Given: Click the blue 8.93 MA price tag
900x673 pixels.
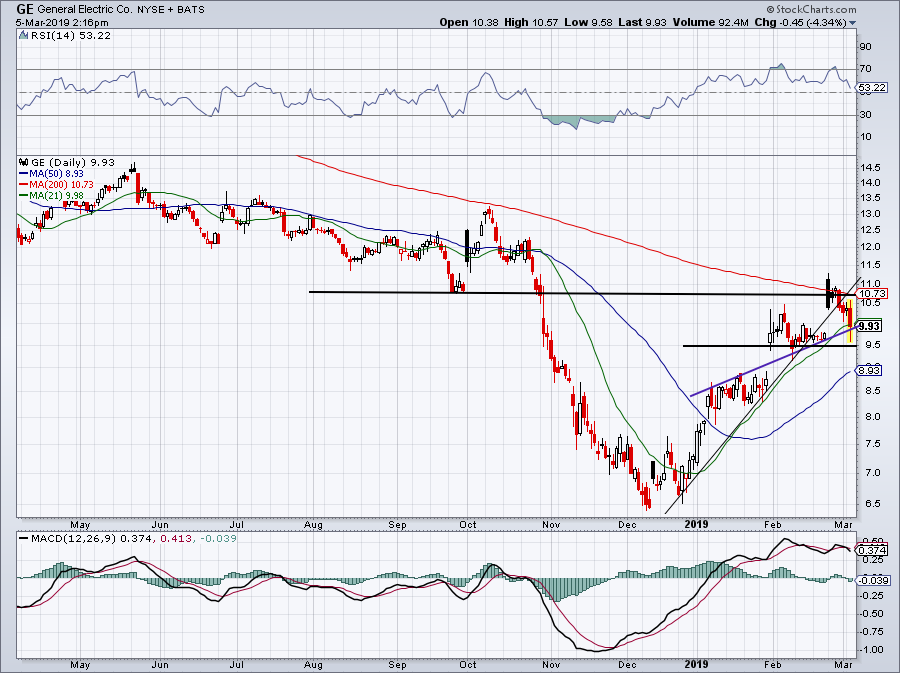Looking at the screenshot, I should [870, 371].
